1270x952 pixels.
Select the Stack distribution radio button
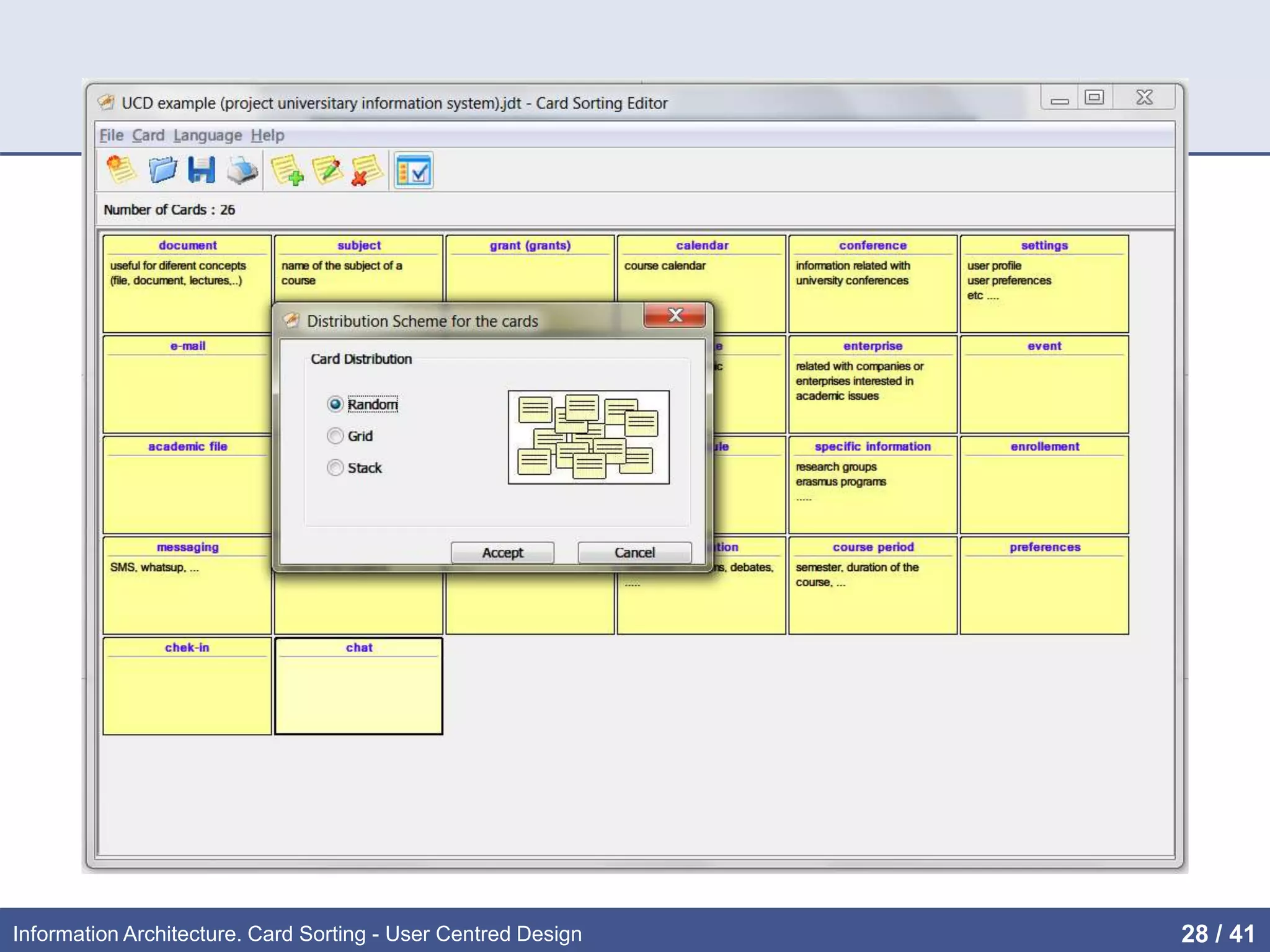335,467
